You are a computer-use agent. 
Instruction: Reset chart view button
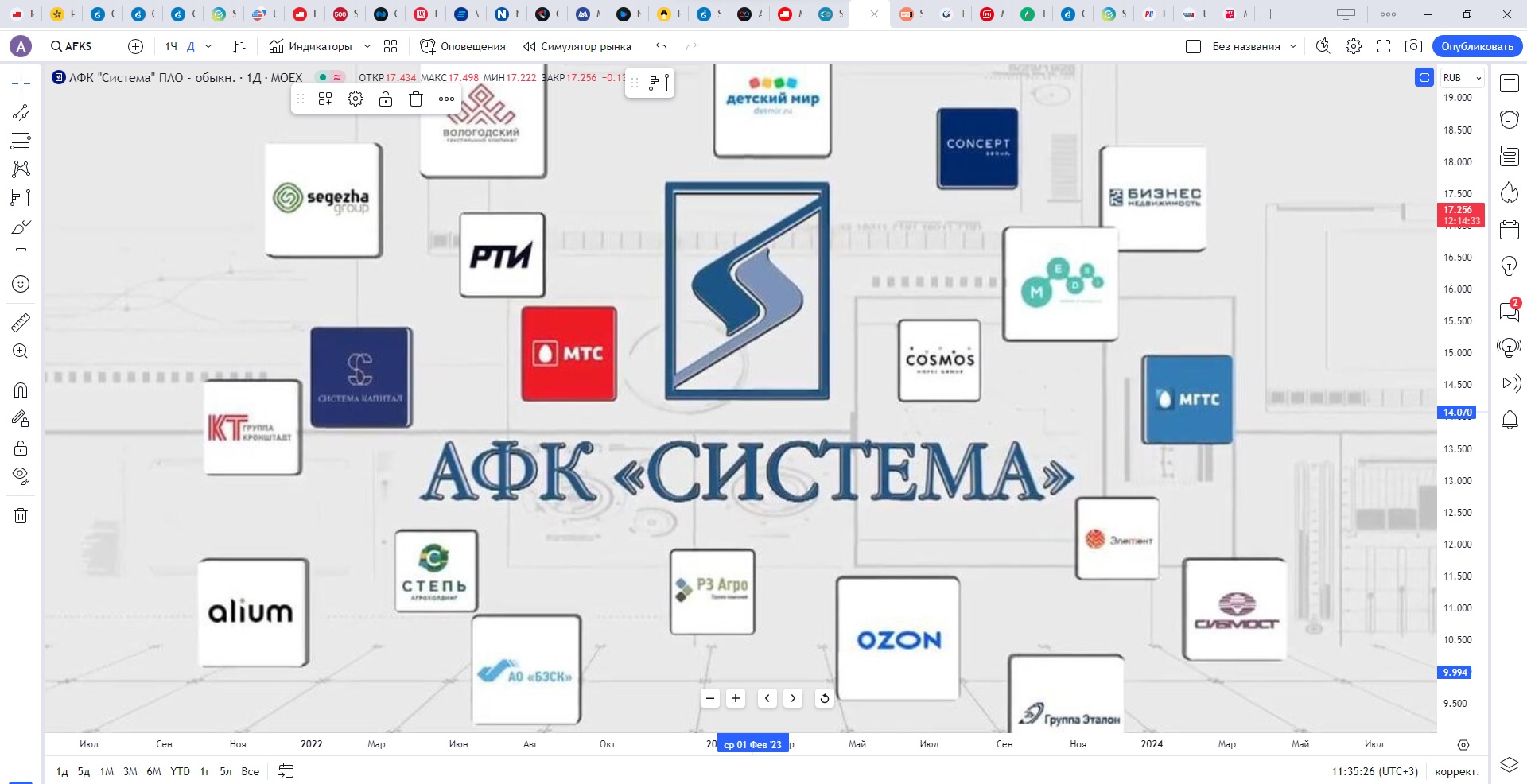click(x=825, y=698)
